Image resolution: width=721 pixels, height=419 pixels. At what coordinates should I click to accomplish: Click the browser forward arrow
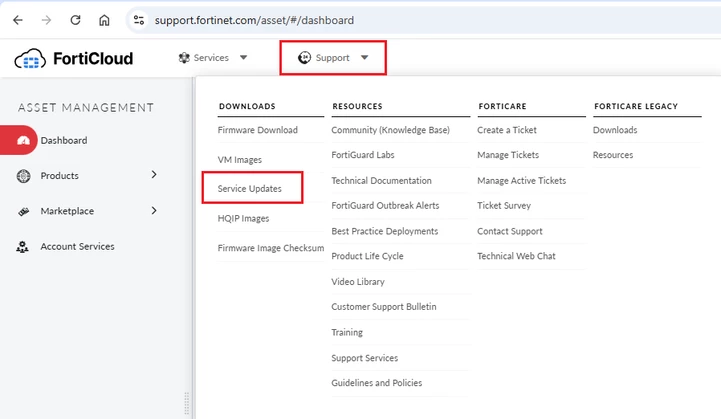[46, 20]
